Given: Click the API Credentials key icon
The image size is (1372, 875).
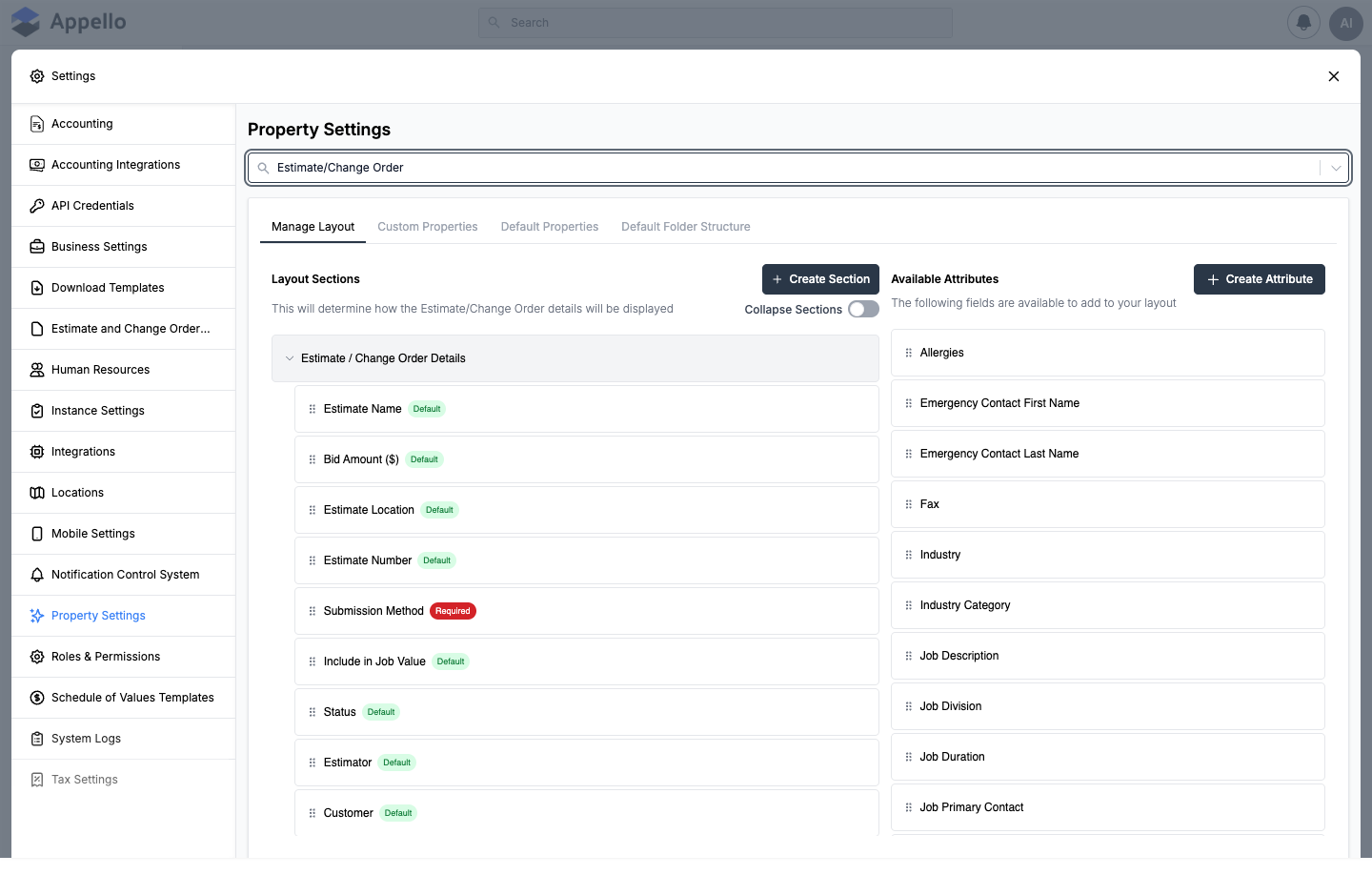Looking at the screenshot, I should [37, 206].
